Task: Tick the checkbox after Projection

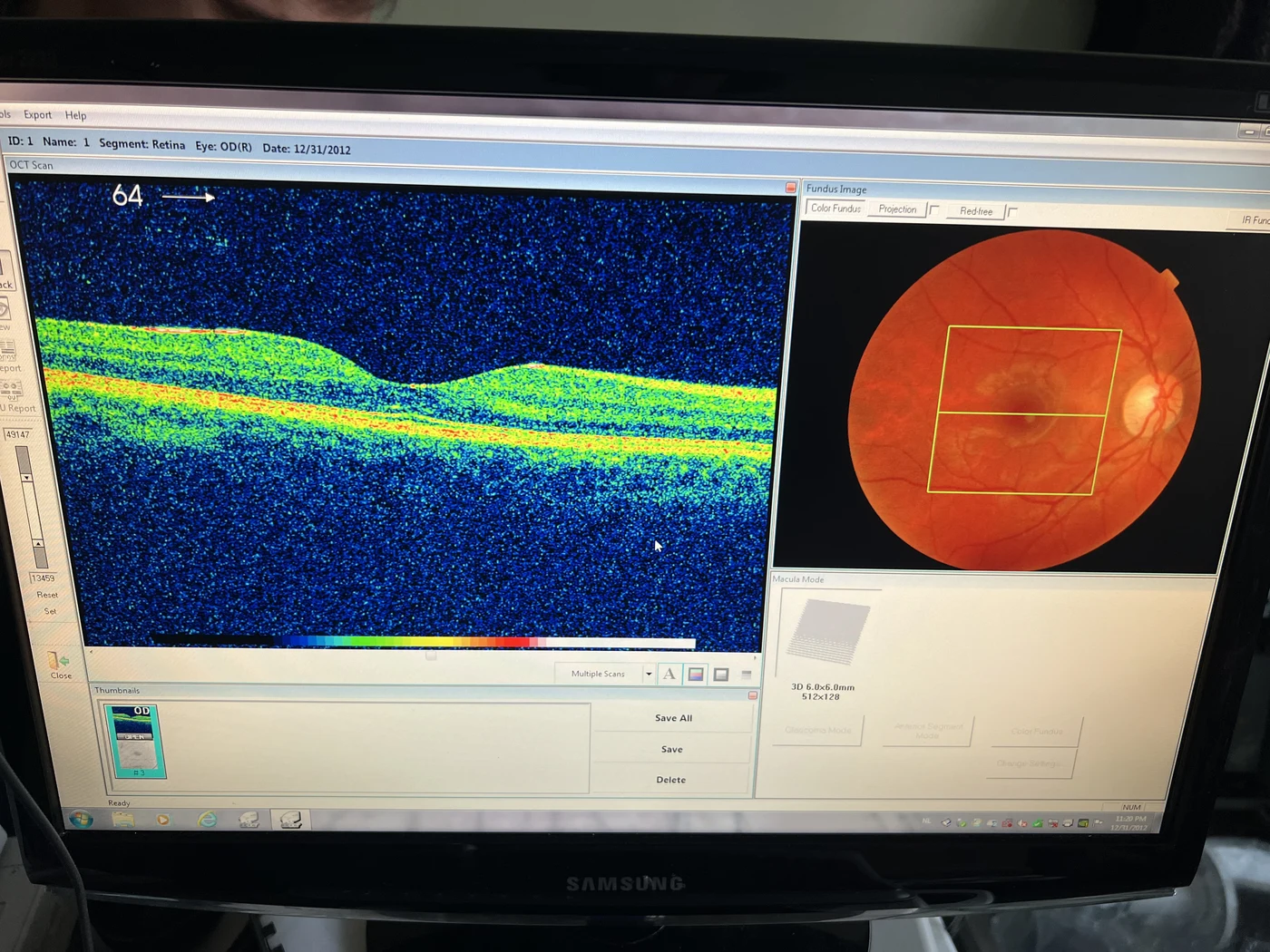Action: tap(934, 209)
